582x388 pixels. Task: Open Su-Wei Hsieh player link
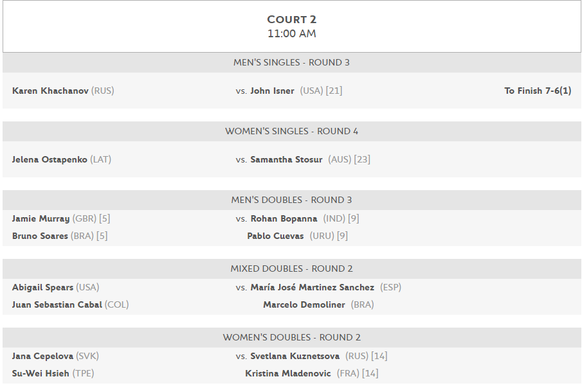coord(40,374)
